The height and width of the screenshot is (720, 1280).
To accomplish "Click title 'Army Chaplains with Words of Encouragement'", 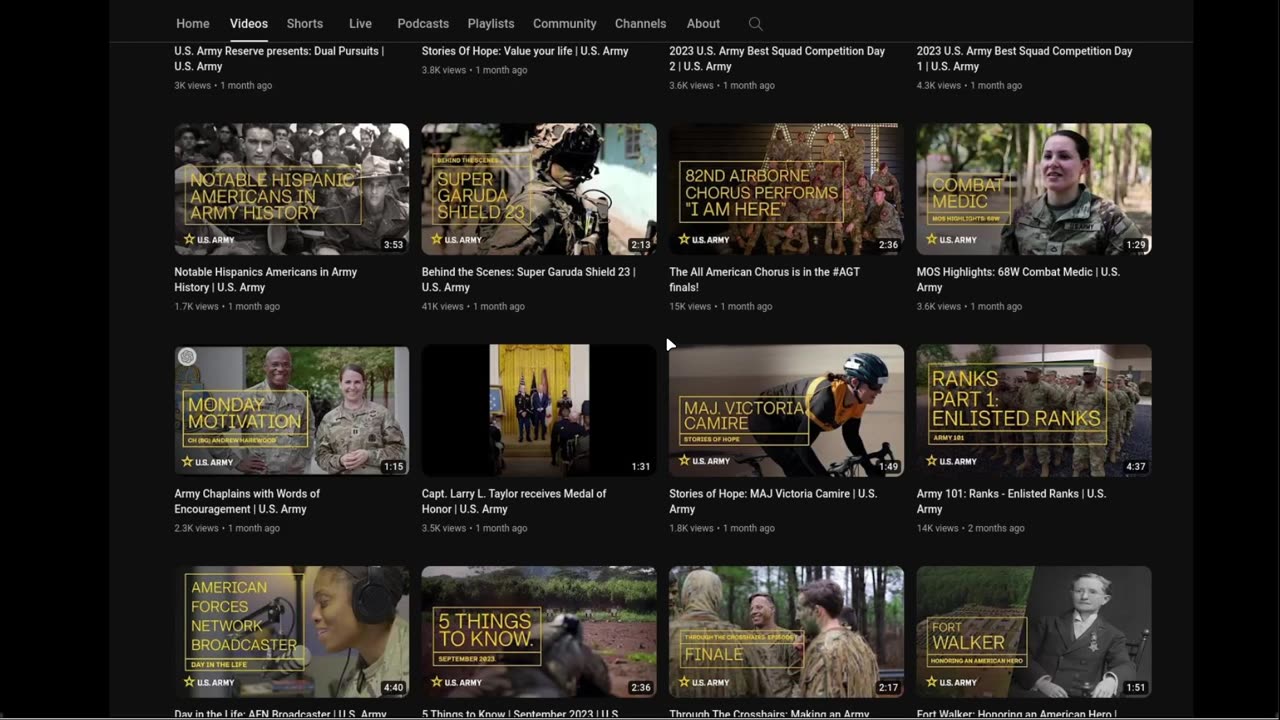I will 247,501.
